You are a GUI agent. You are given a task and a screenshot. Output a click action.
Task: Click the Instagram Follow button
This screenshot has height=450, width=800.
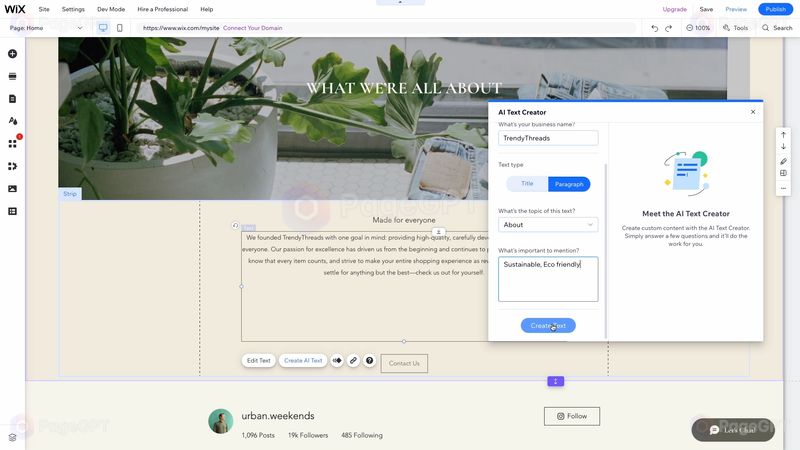(x=571, y=416)
